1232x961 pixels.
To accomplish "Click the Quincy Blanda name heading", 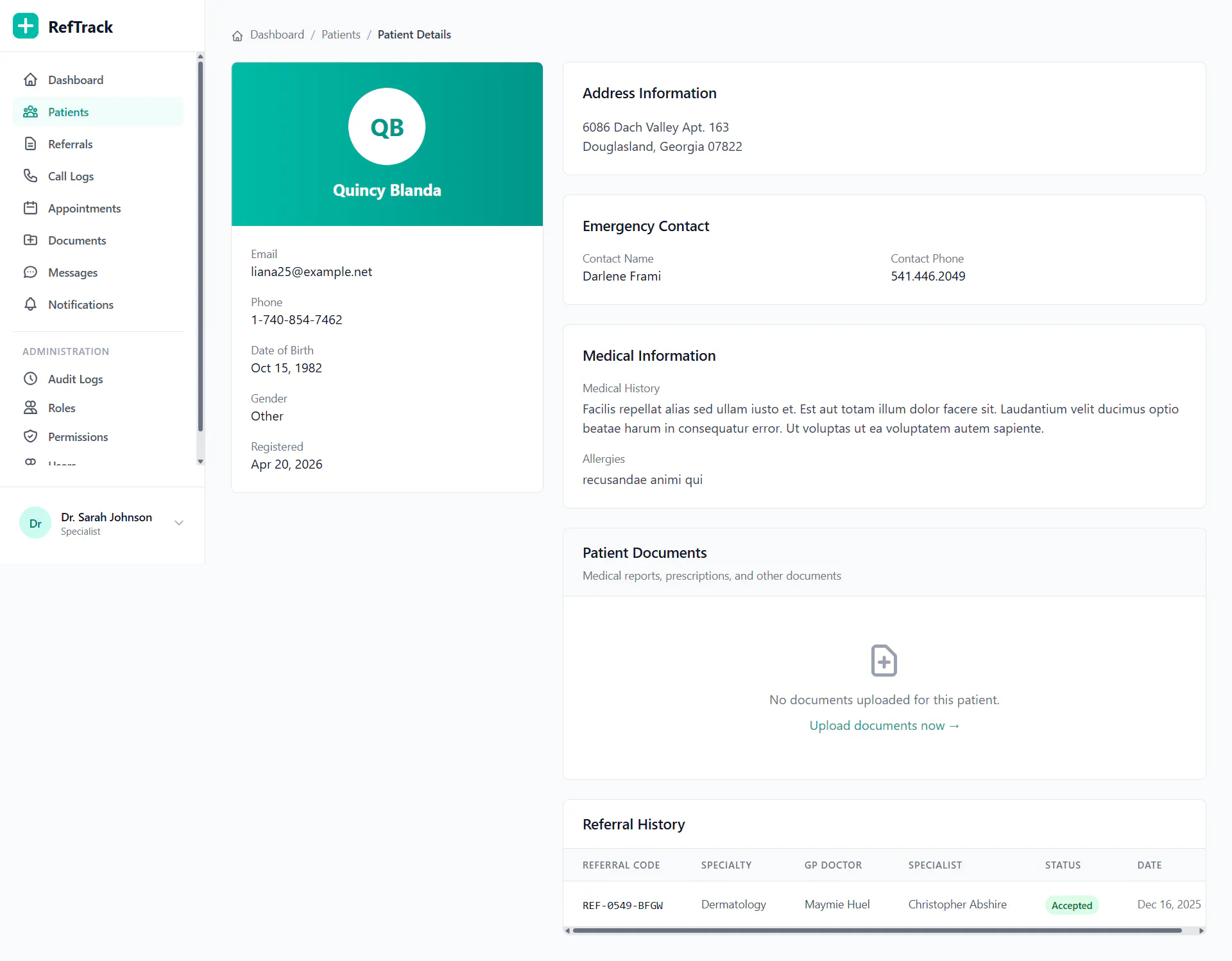I will click(387, 190).
